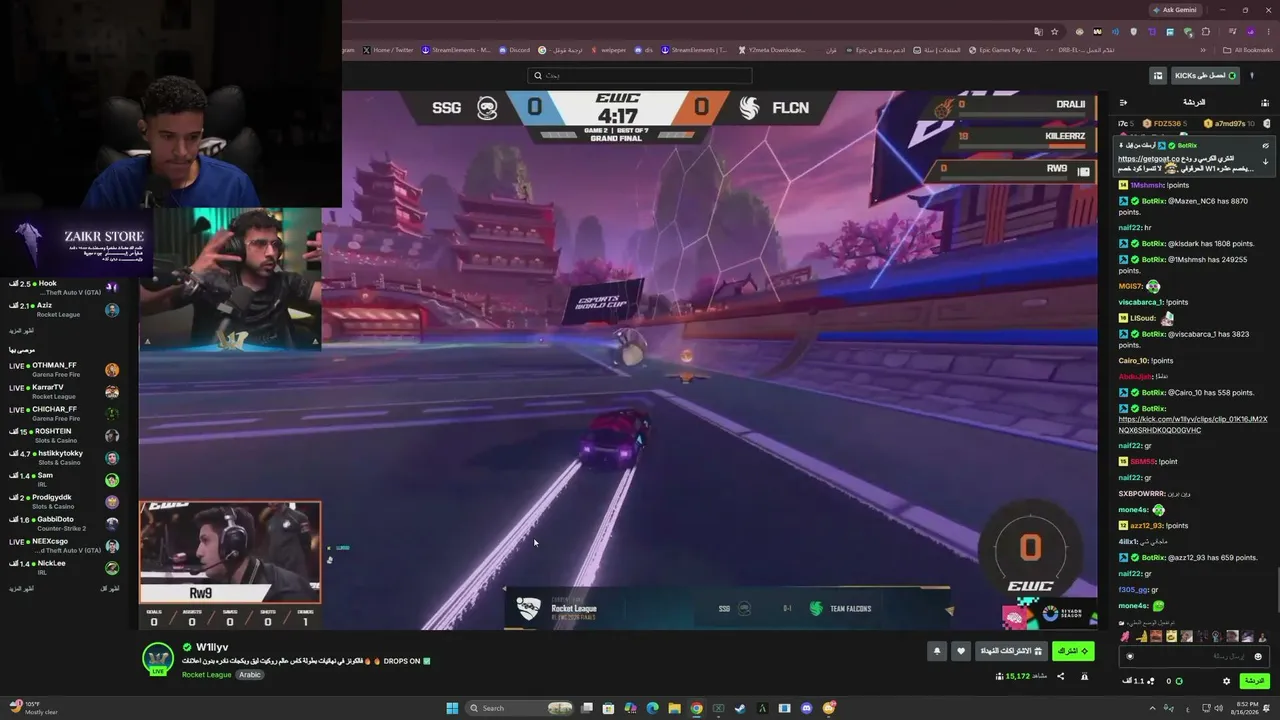Click the W1llyv streamer avatar
Viewport: 1280px width, 720px height.
[158, 660]
